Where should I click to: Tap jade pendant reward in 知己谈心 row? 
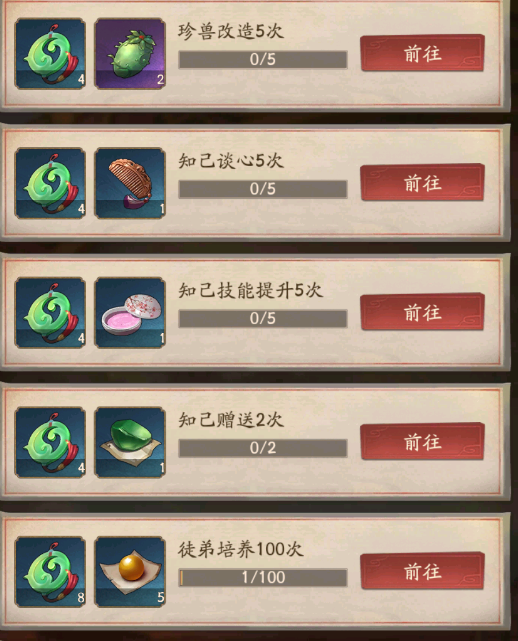(50, 183)
